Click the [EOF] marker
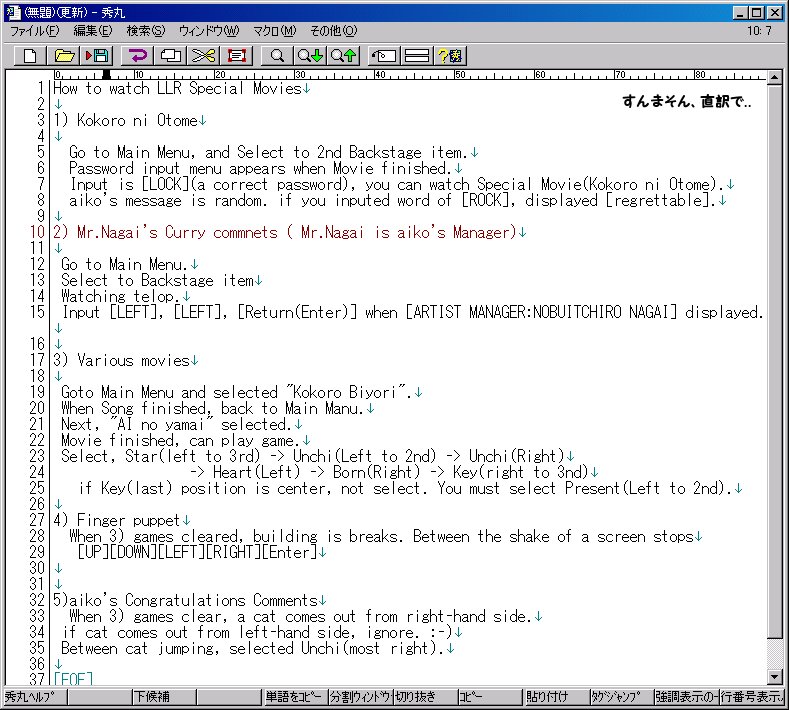The height and width of the screenshot is (710, 789). click(x=73, y=679)
